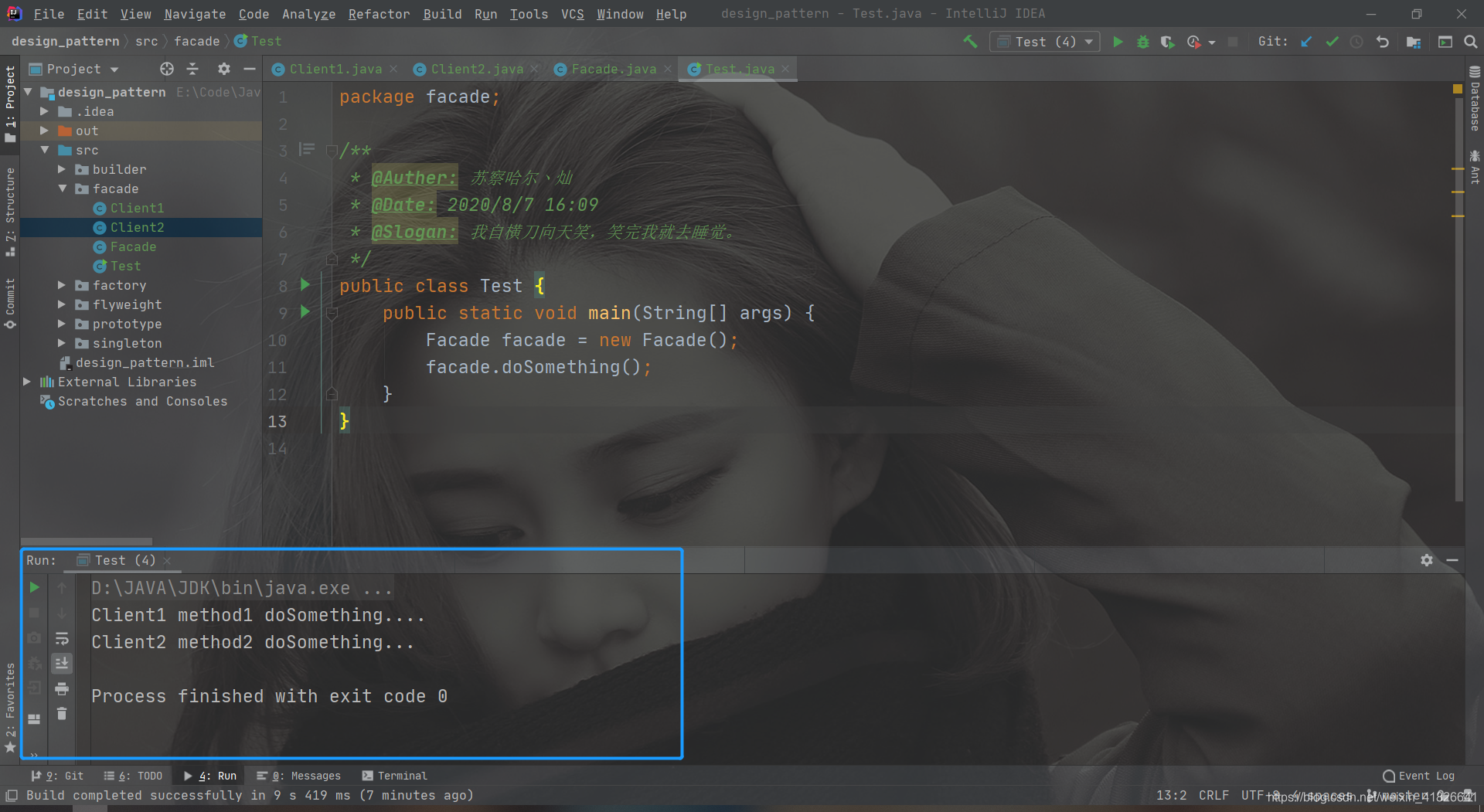
Task: Expand the flyweight package
Action: (x=62, y=304)
